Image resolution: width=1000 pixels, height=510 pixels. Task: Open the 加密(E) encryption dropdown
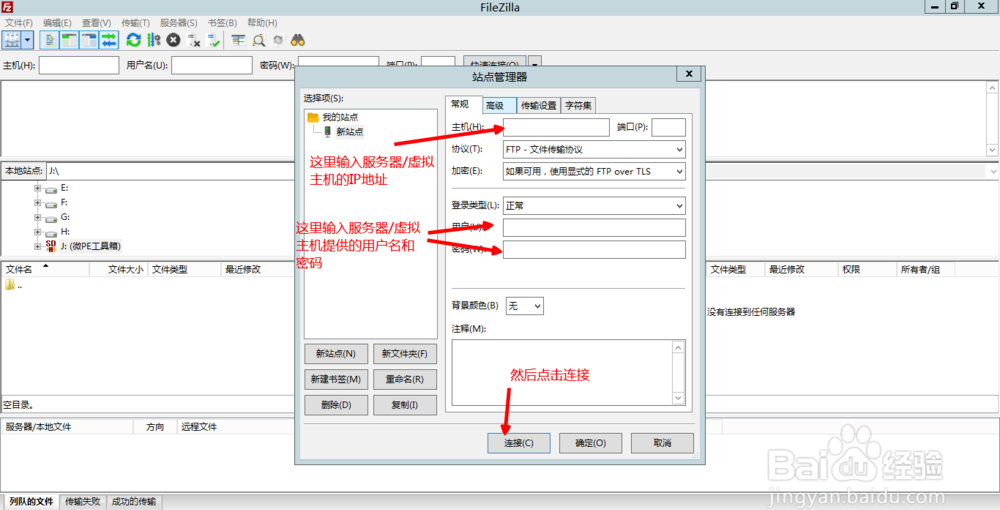coord(594,171)
